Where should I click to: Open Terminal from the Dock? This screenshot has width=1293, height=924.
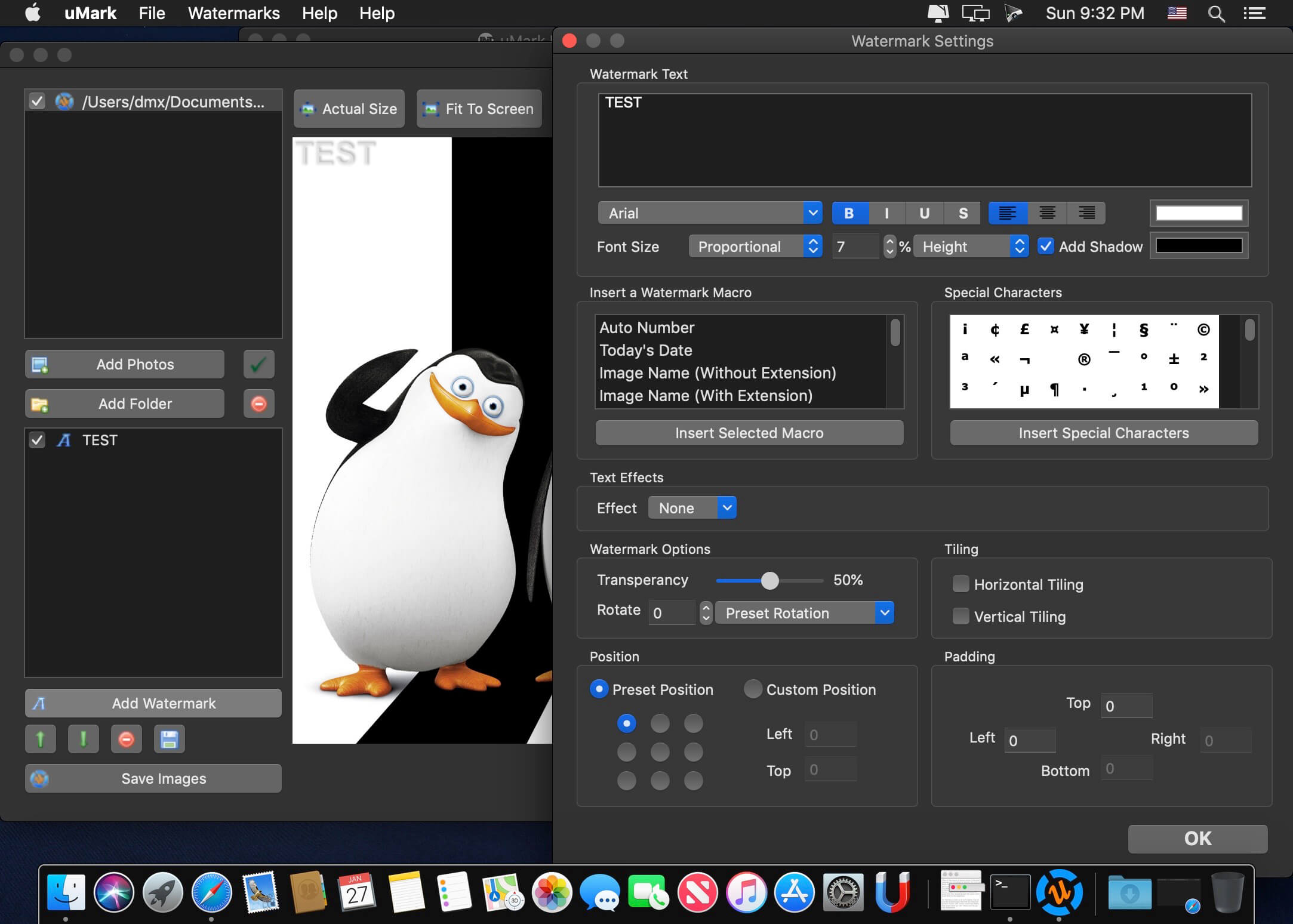point(1010,892)
